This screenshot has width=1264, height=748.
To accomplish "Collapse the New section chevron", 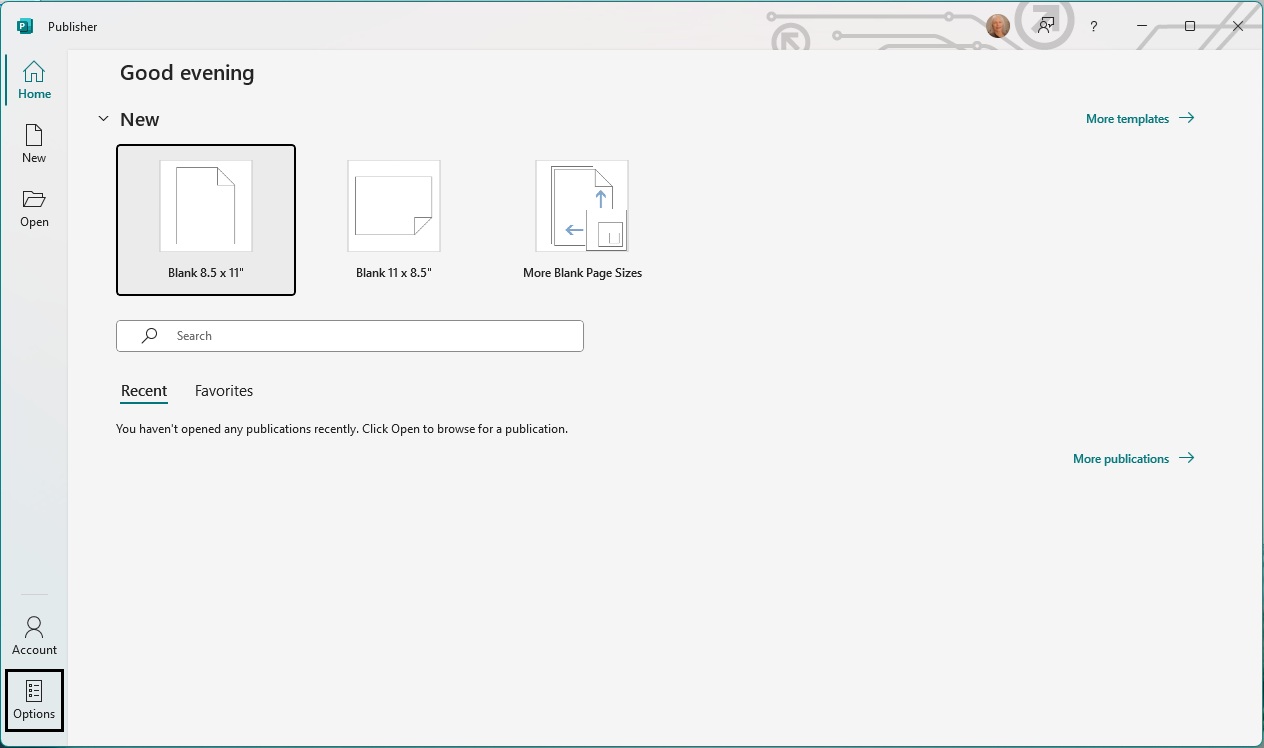I will [103, 119].
